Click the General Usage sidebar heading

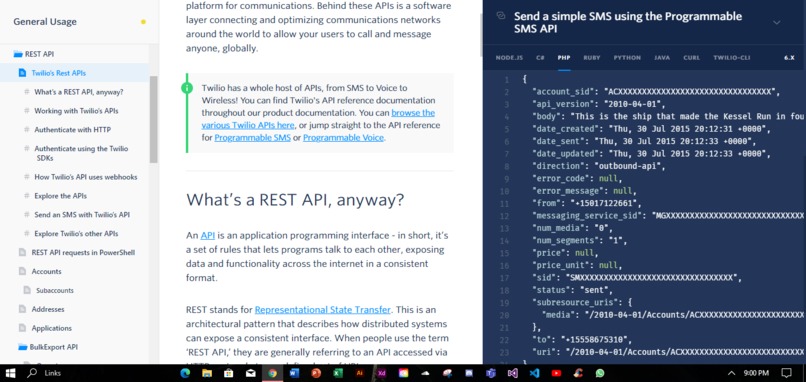coord(45,22)
